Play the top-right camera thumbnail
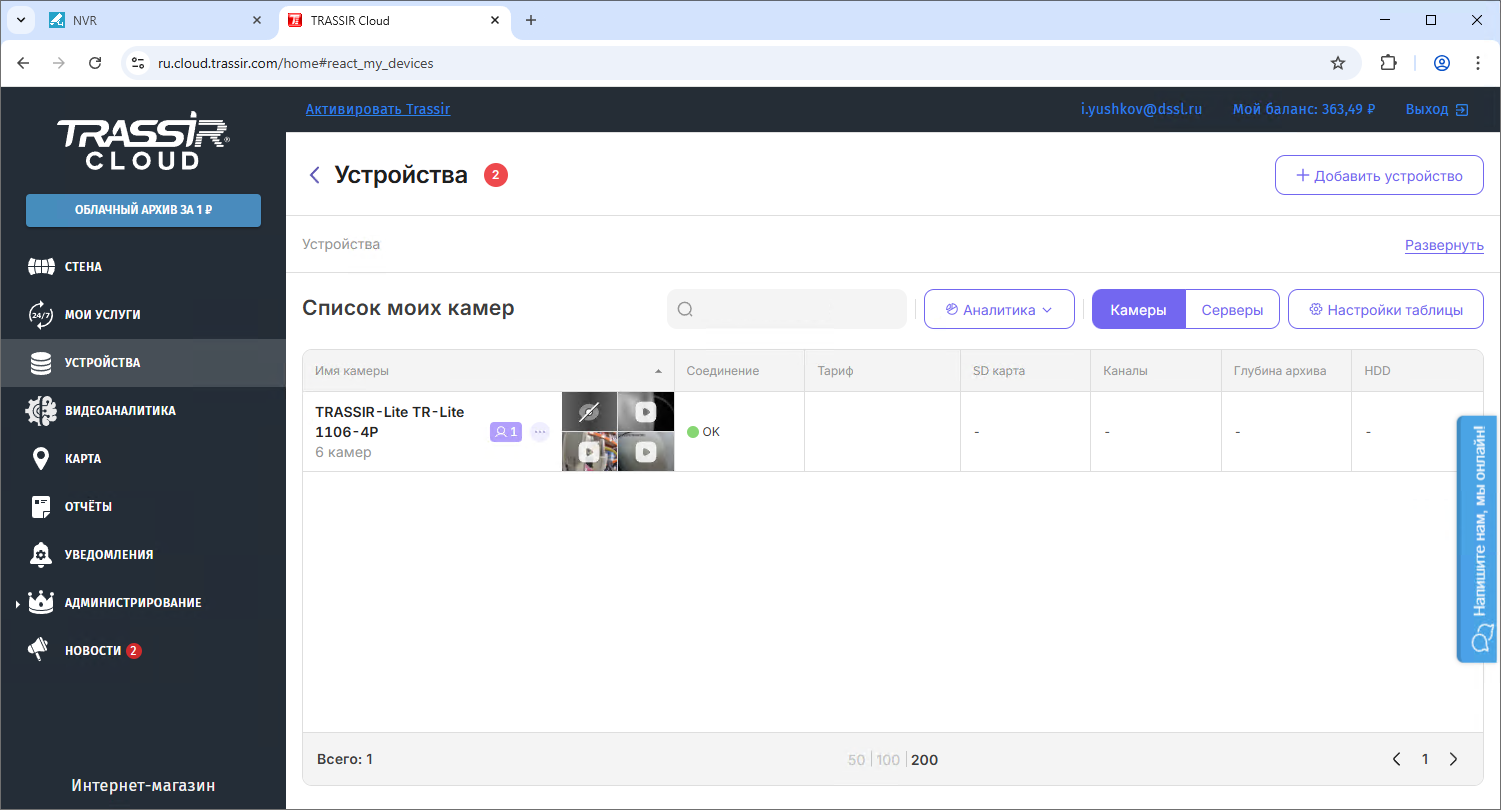This screenshot has width=1501, height=810. pyautogui.click(x=646, y=411)
